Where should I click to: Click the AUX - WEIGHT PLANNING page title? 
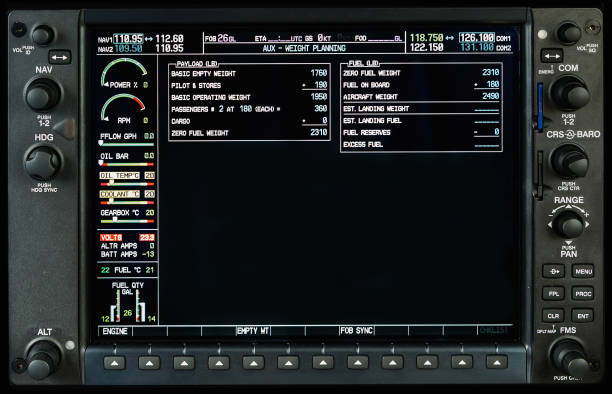click(x=304, y=48)
